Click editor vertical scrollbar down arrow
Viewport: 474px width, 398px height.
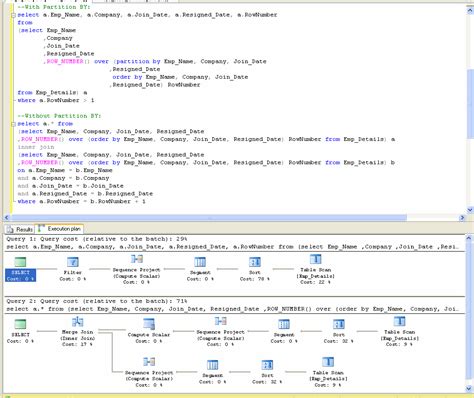click(x=470, y=210)
